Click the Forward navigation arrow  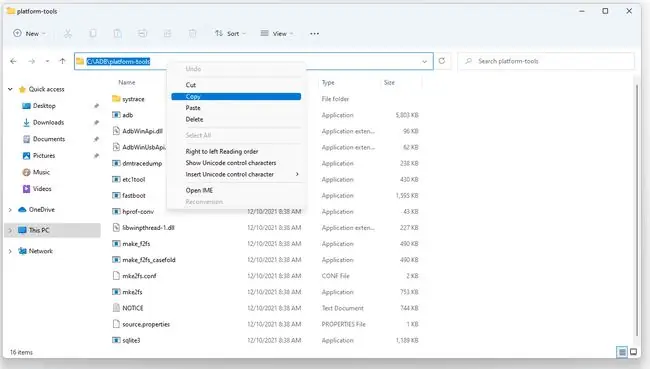(32, 61)
